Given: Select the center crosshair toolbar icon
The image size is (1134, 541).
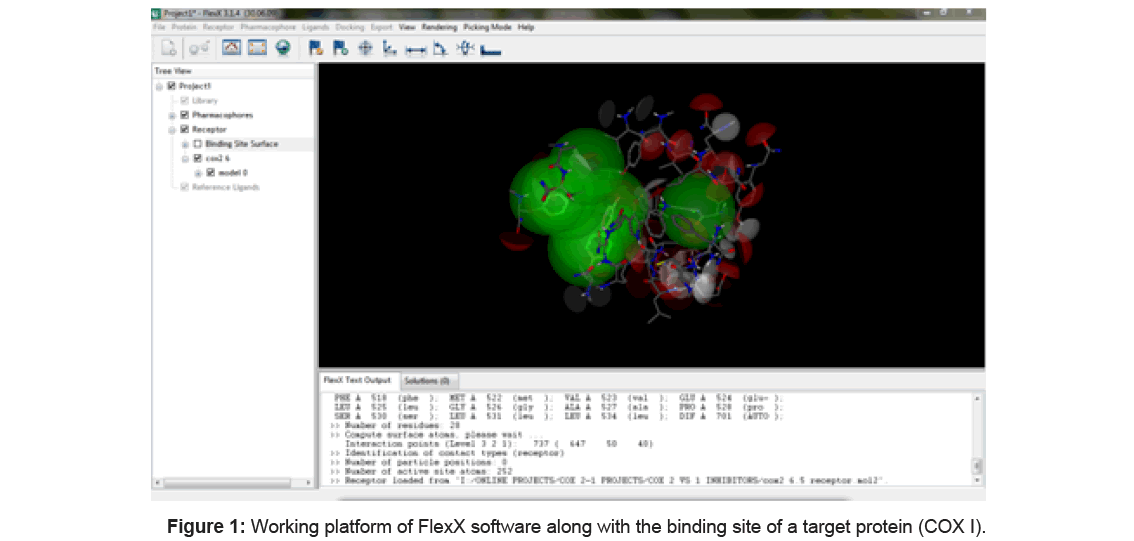Looking at the screenshot, I should [x=365, y=48].
